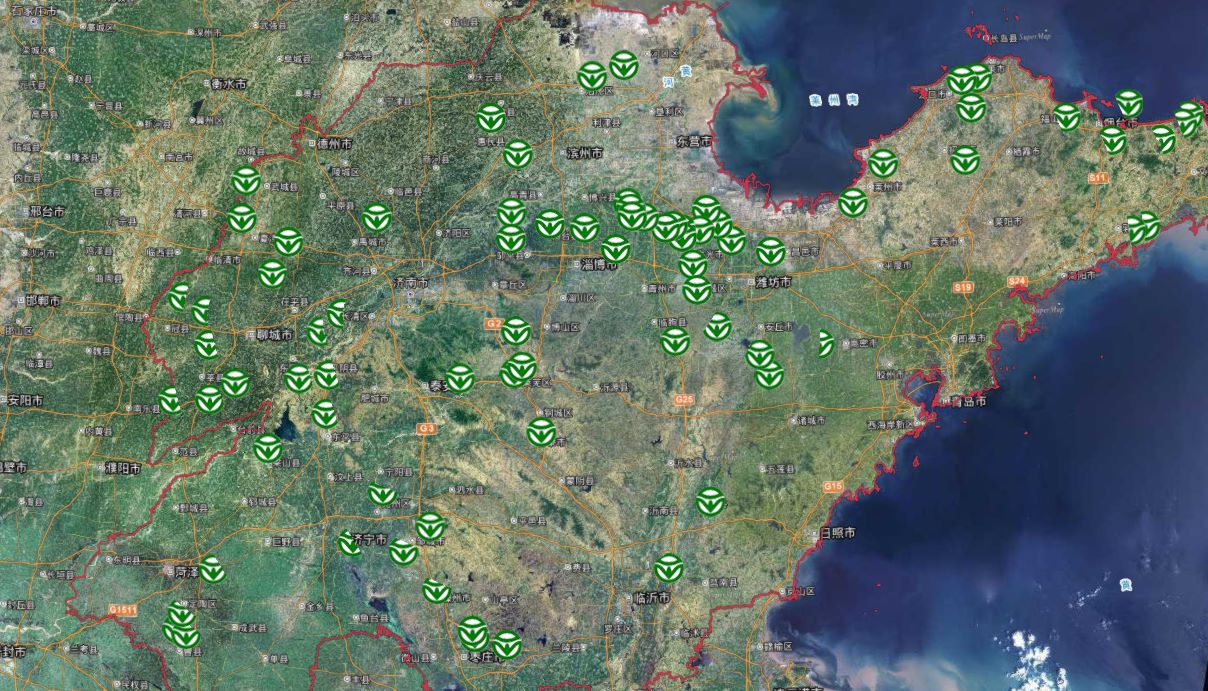Click the green marker directly above 莱州市 label
Image resolution: width=1208 pixels, height=691 pixels.
click(883, 163)
